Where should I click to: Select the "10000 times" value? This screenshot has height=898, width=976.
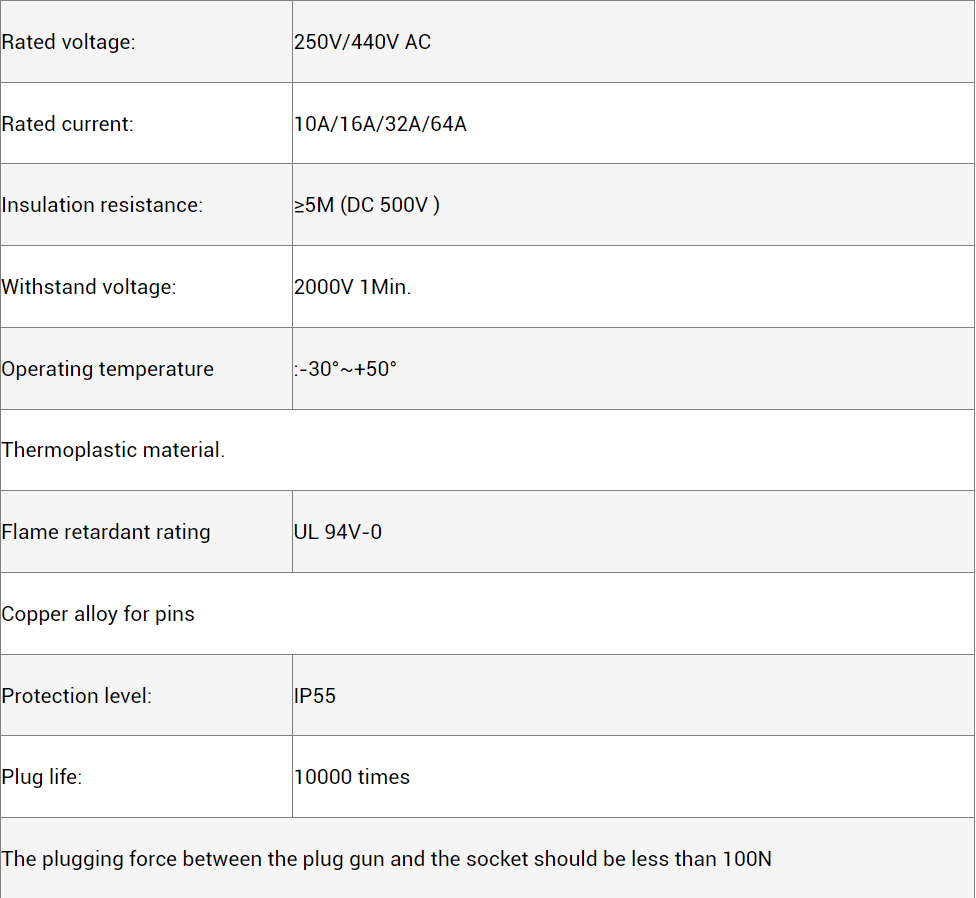pos(352,777)
